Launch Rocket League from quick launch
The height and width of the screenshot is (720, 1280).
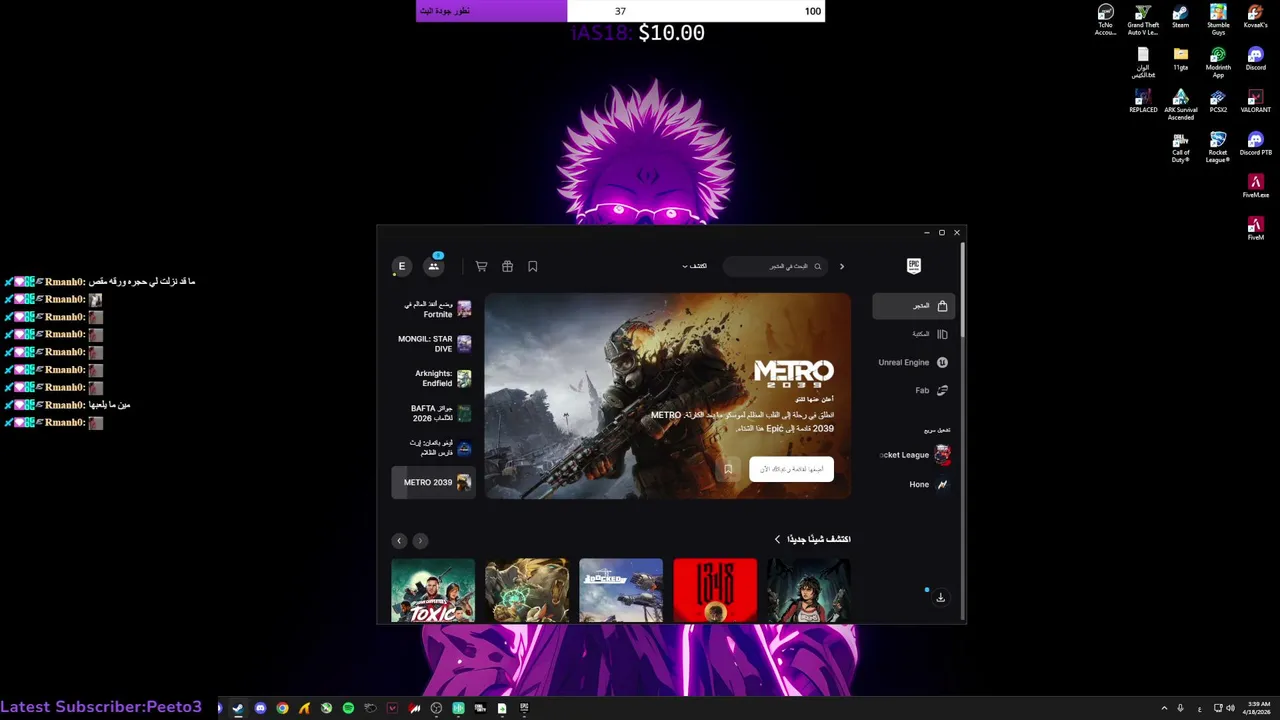(x=913, y=455)
